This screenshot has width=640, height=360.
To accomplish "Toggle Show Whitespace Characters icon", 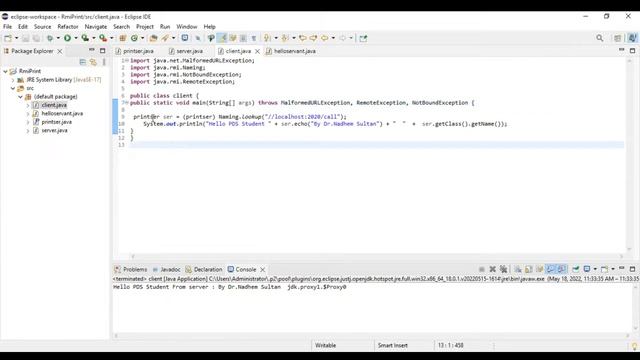I will click(x=253, y=38).
